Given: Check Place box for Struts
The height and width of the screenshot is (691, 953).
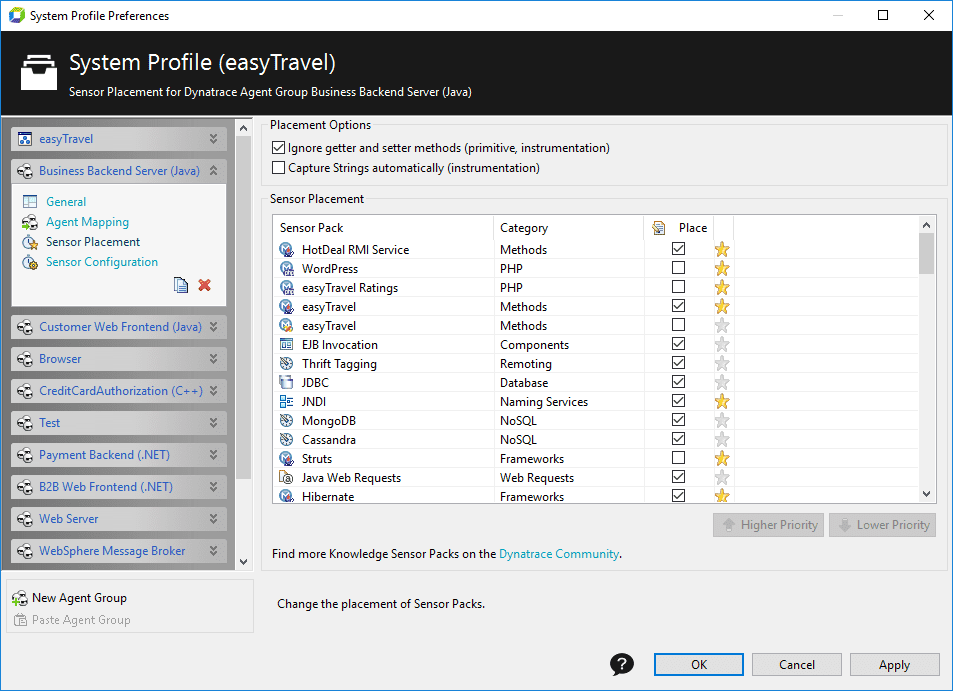Looking at the screenshot, I should click(678, 458).
